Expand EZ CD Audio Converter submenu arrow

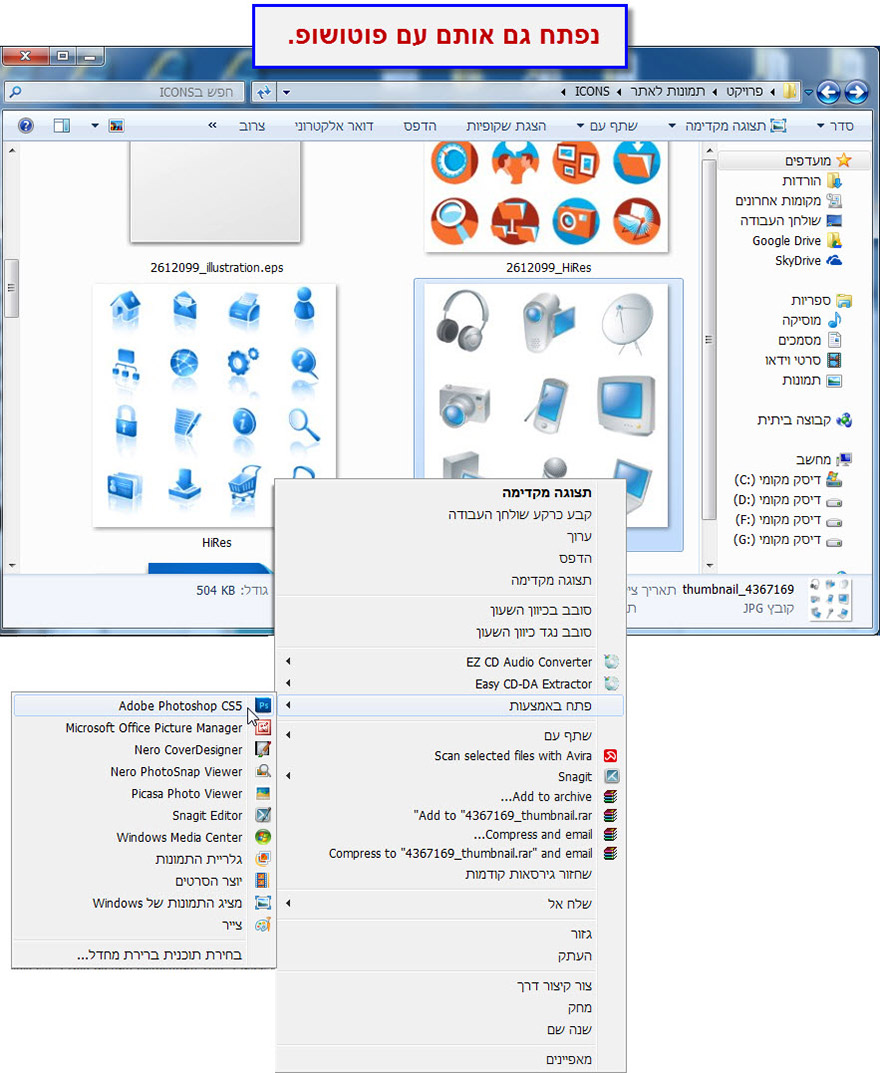(x=288, y=661)
